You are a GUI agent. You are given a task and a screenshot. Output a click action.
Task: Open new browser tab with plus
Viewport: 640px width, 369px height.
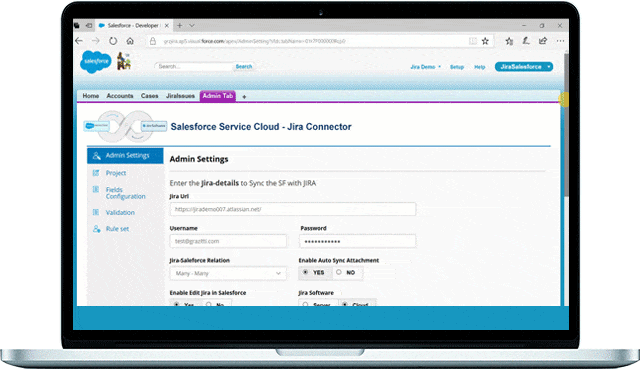[x=180, y=25]
